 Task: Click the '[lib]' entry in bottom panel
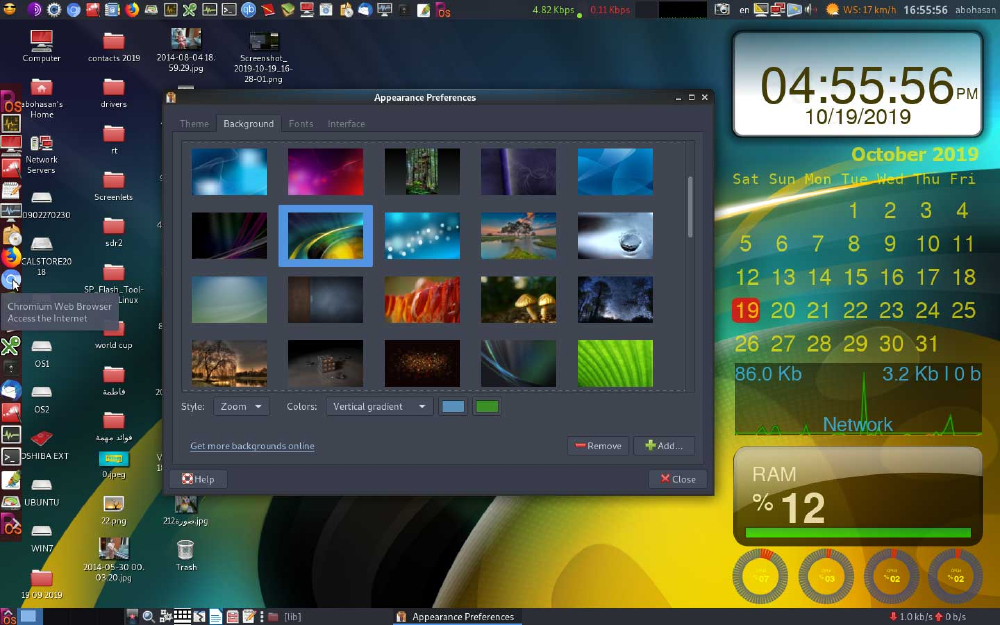(285, 616)
